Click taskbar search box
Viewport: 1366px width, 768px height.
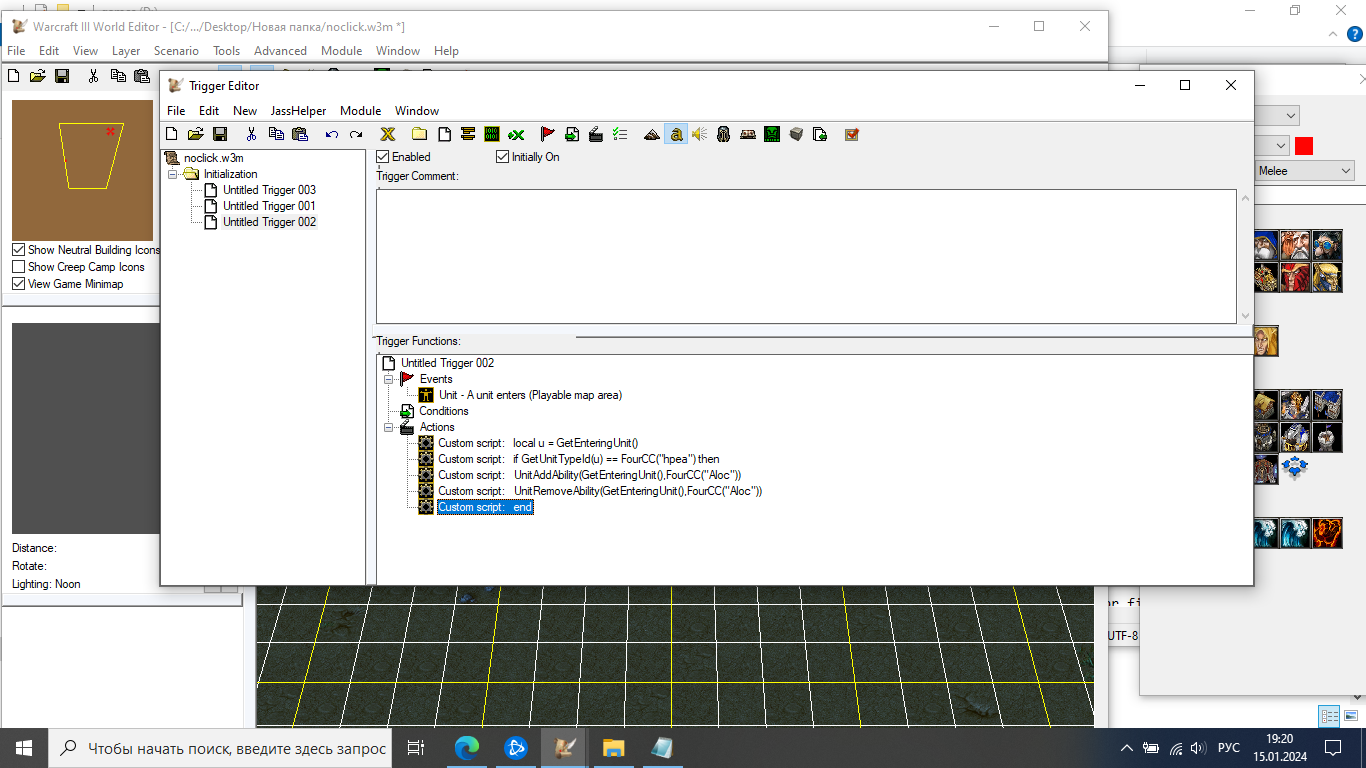coord(222,748)
